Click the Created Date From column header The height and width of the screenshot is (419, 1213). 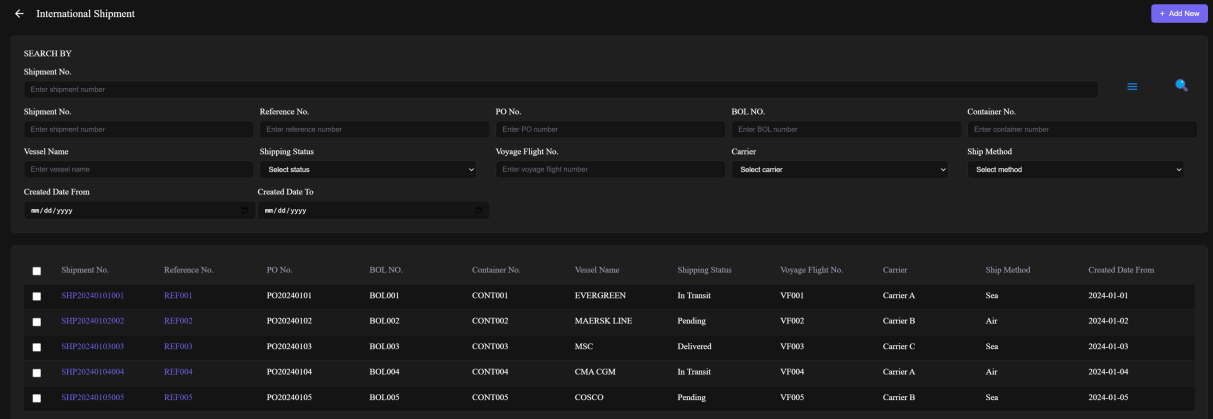click(1126, 270)
